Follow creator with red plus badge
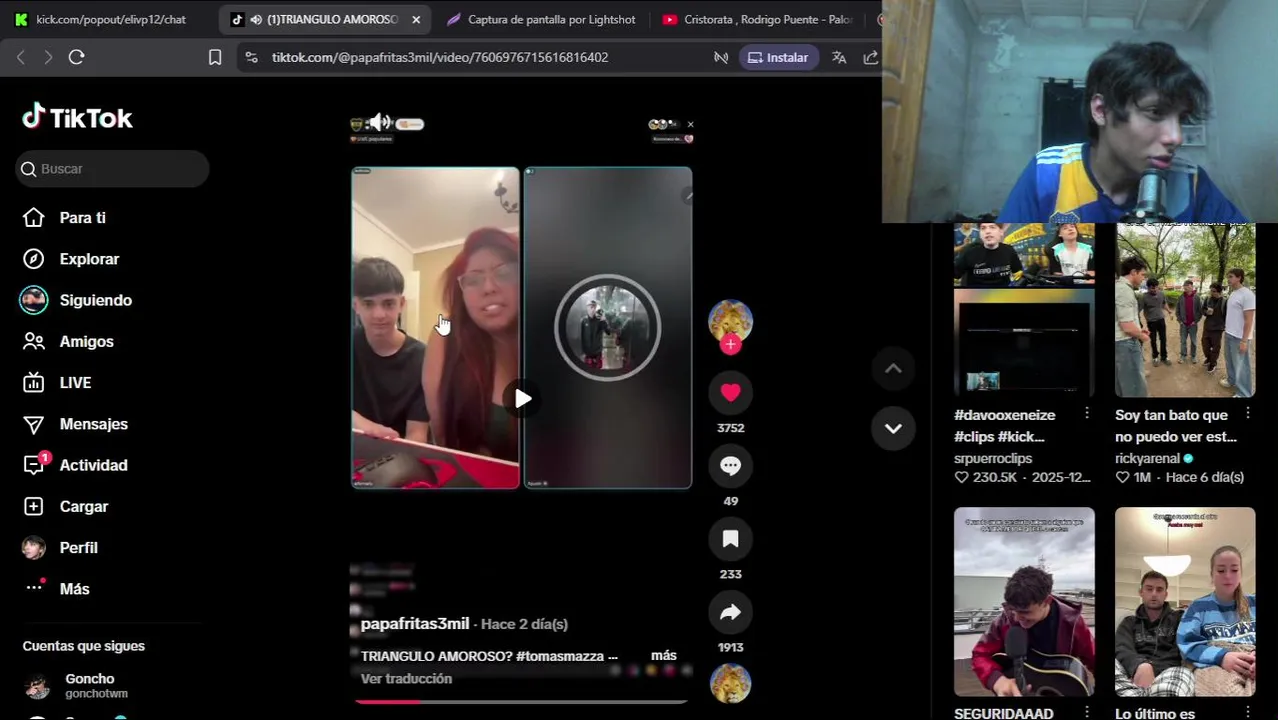 (x=730, y=345)
